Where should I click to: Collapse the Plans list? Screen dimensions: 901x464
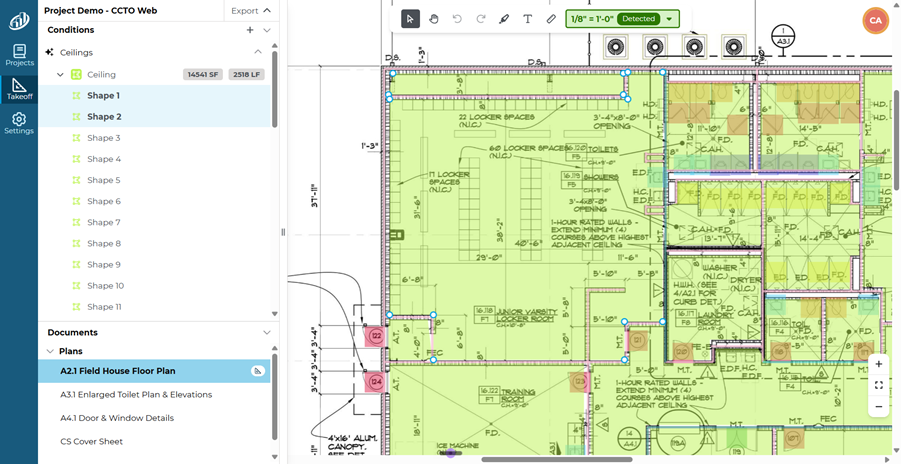pos(50,351)
